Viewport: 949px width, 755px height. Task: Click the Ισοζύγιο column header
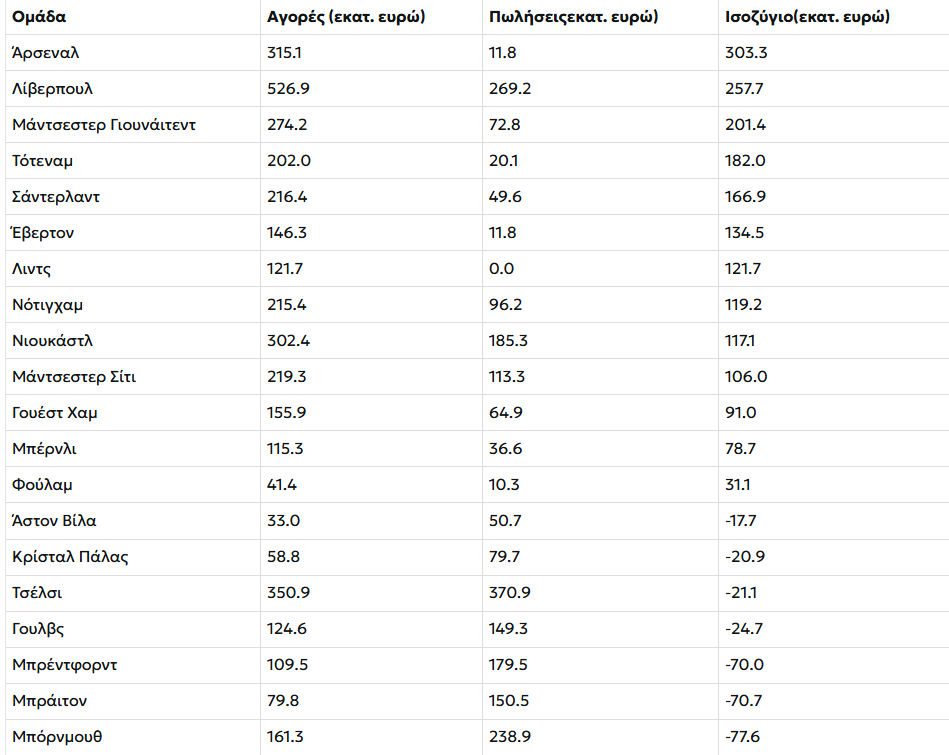pyautogui.click(x=807, y=17)
